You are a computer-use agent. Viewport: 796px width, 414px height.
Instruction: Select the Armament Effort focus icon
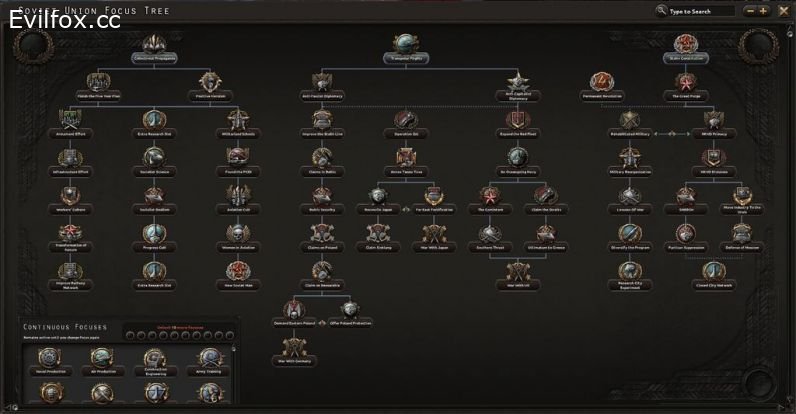tap(71, 120)
